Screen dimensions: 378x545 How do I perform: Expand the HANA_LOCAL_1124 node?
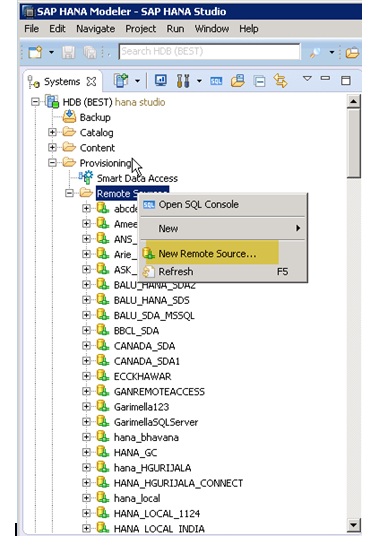point(86,513)
